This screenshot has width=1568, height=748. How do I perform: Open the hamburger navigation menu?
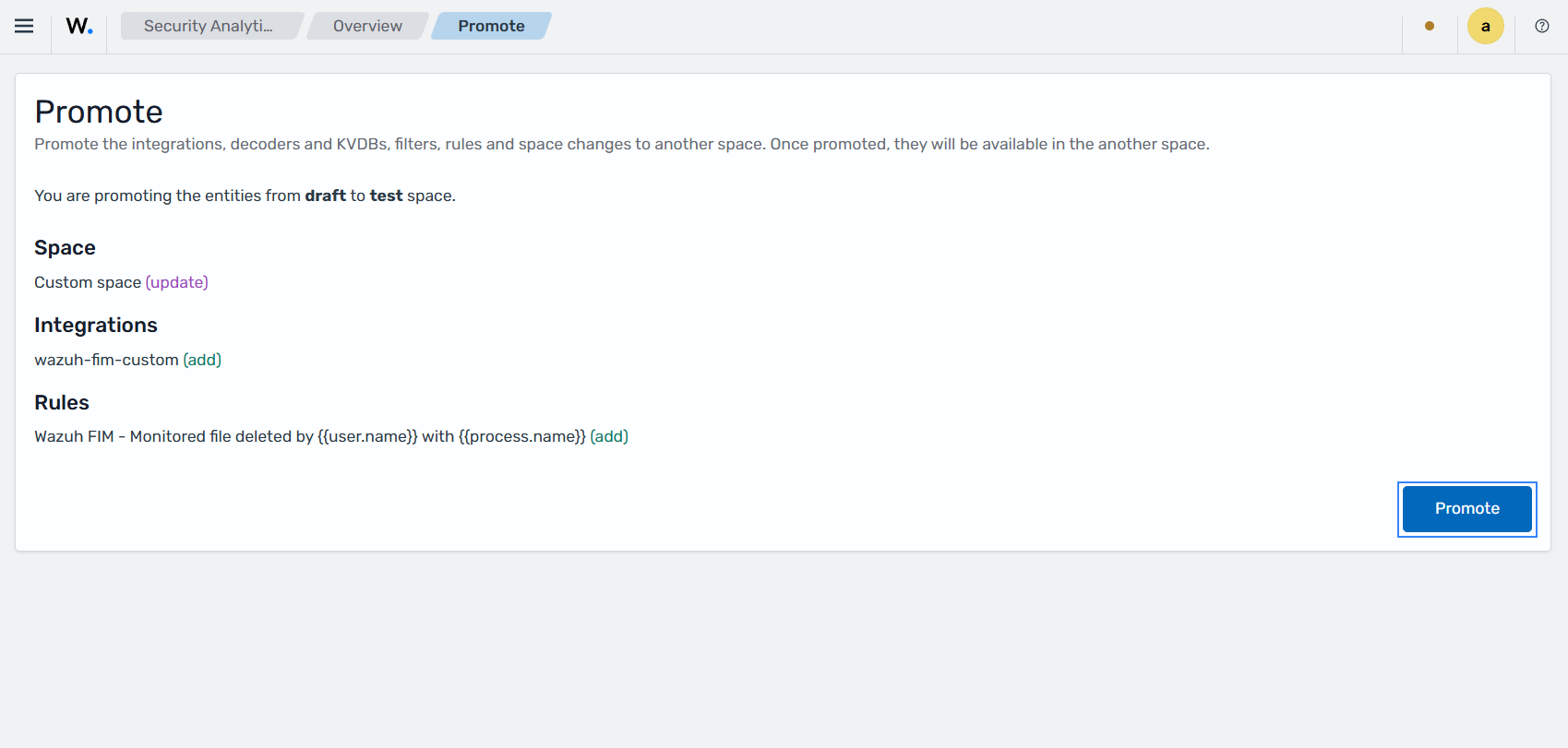[x=24, y=26]
